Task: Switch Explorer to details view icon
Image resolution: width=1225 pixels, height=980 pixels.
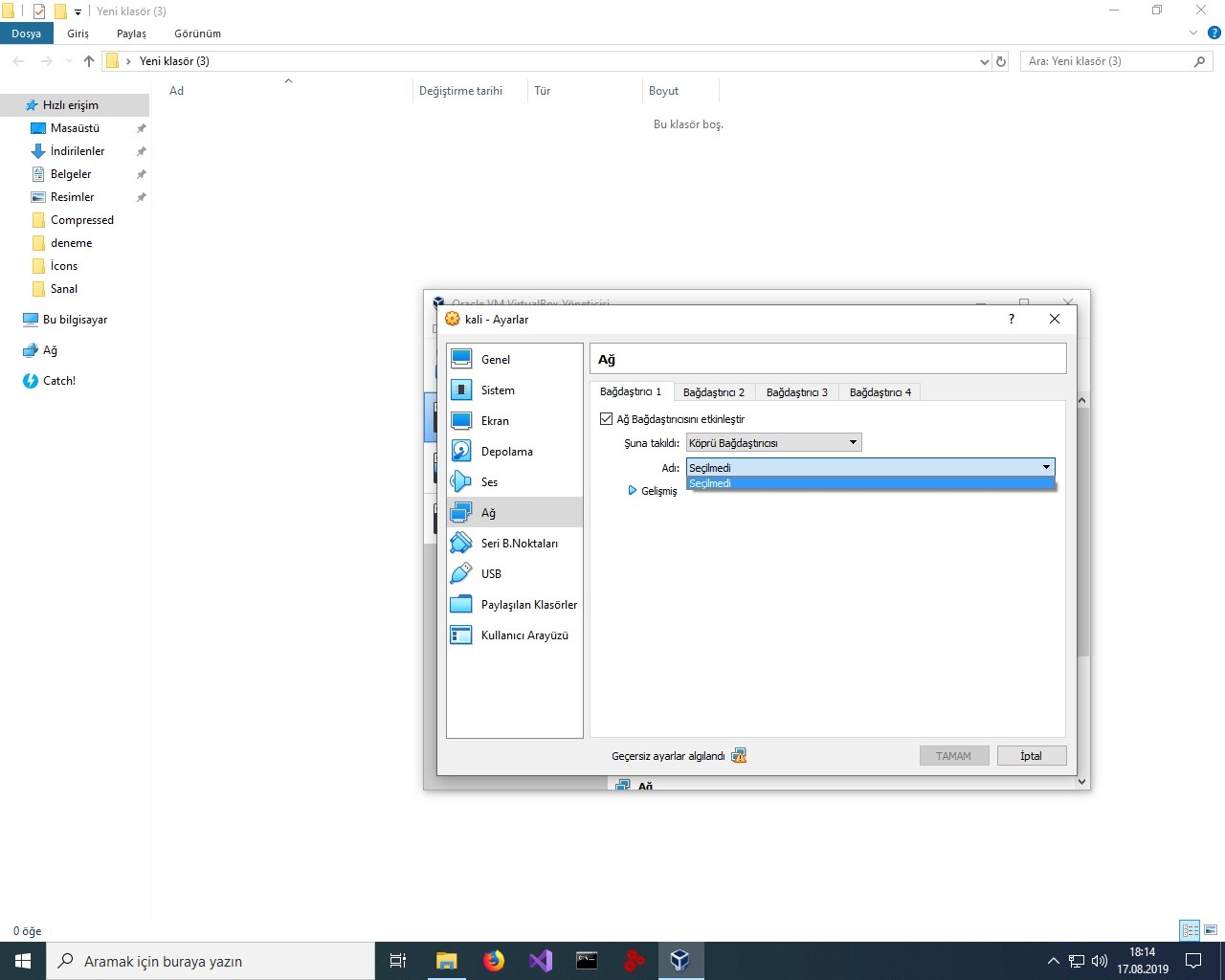Action: coord(1191,930)
